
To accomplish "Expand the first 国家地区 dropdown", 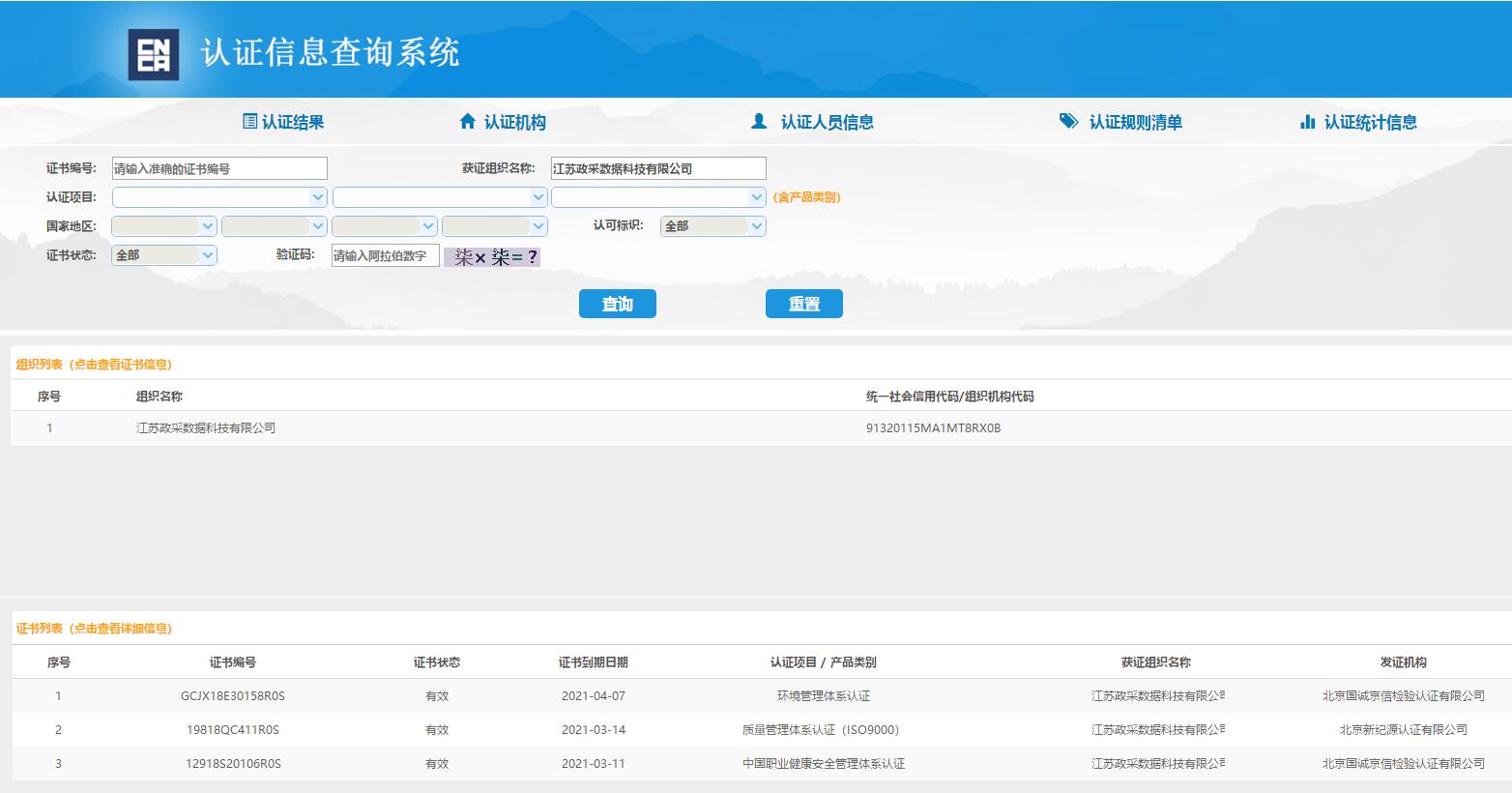I will point(163,226).
